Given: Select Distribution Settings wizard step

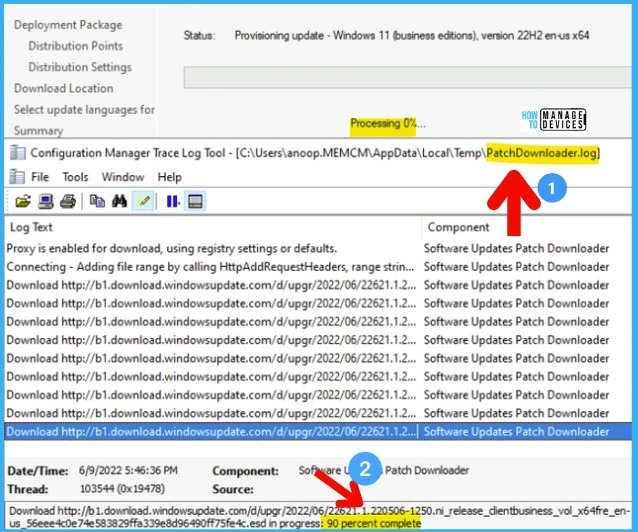Looking at the screenshot, I should (x=80, y=67).
